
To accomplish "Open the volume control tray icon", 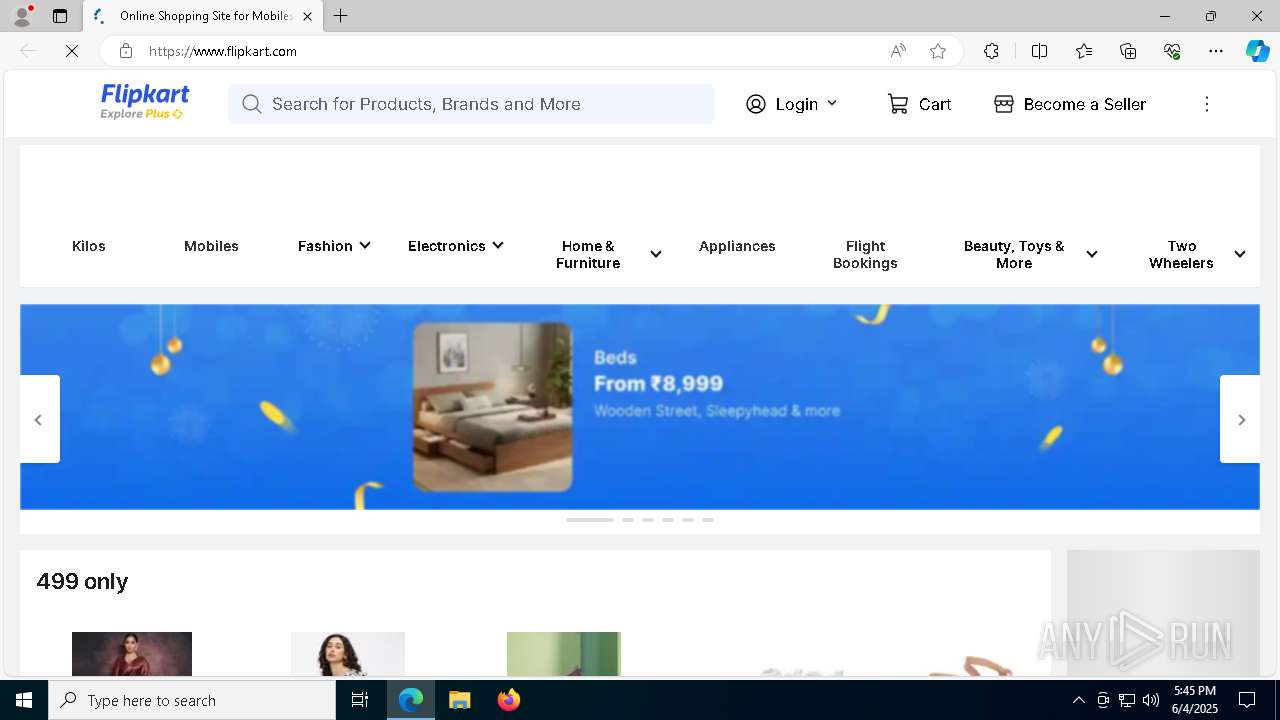I will pyautogui.click(x=1151, y=700).
